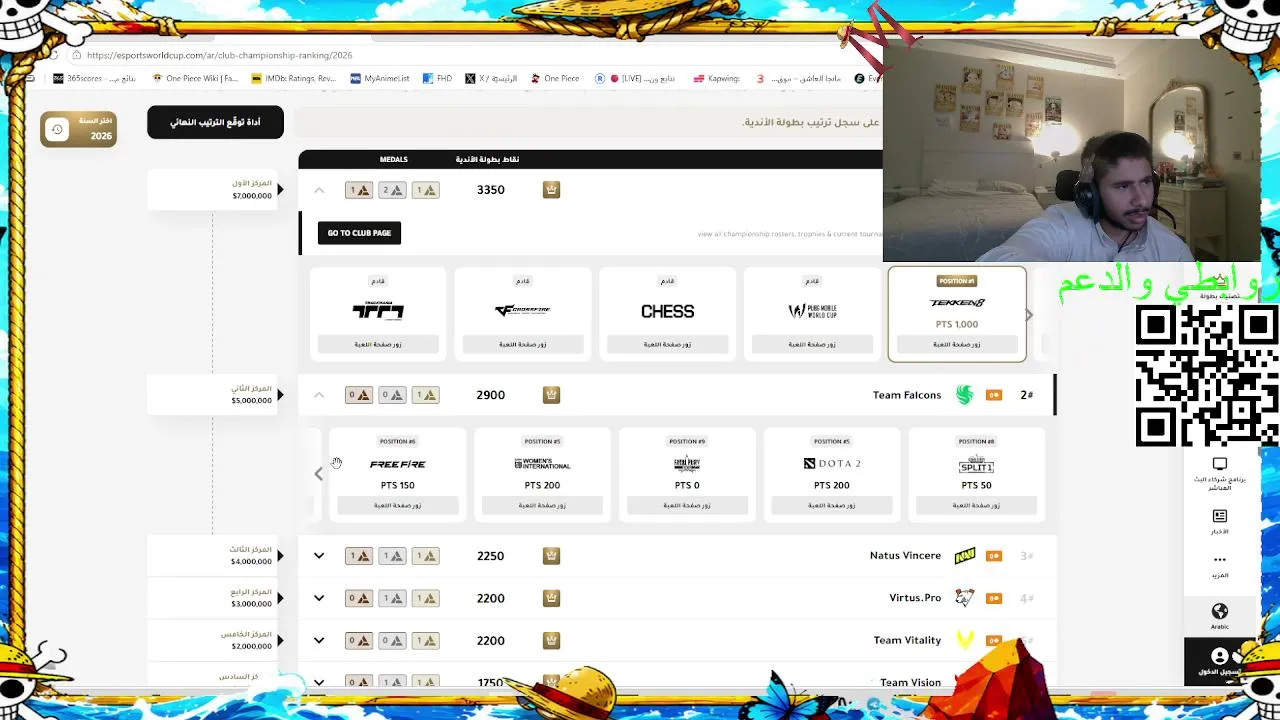Click visit game page under CHESS
The width and height of the screenshot is (1280, 720).
pos(667,344)
